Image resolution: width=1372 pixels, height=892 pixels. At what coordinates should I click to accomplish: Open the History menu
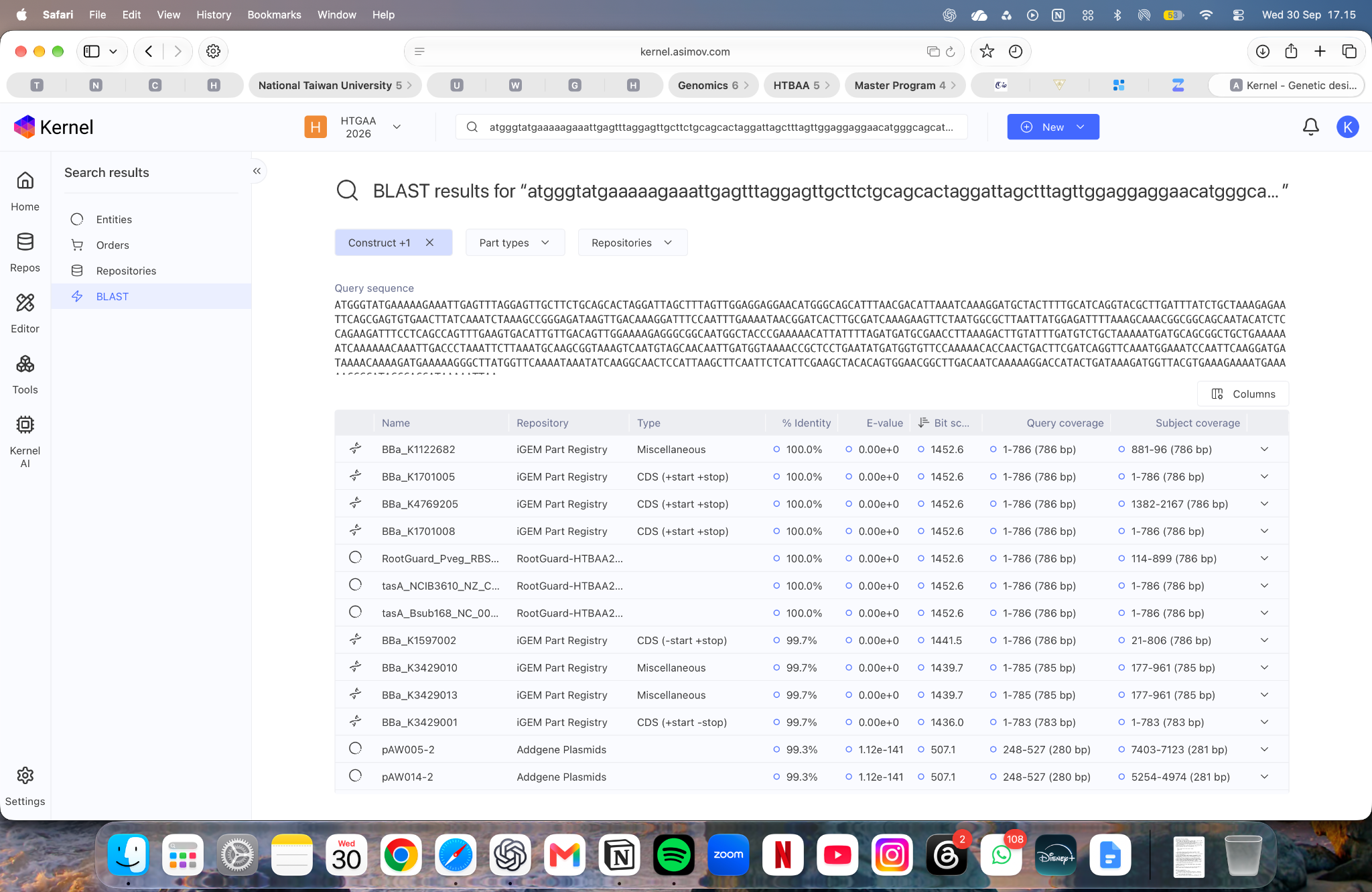(213, 14)
